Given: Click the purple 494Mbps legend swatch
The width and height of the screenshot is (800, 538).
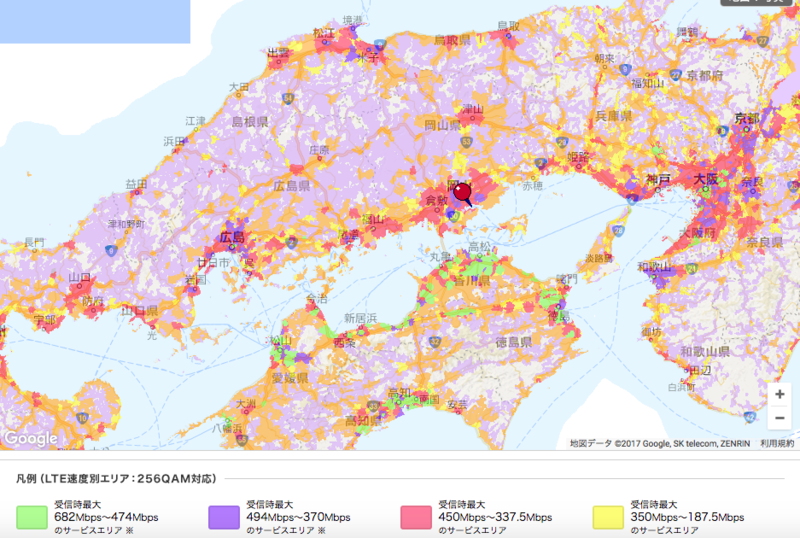Looking at the screenshot, I should (224, 517).
